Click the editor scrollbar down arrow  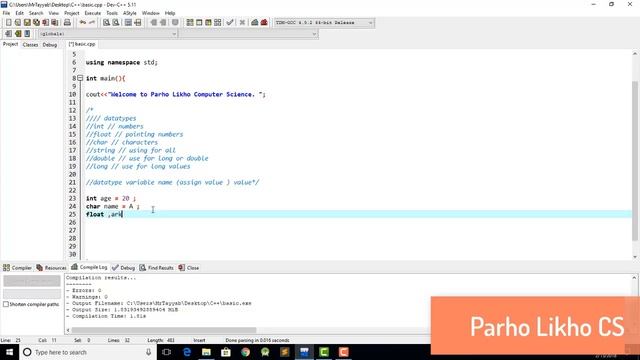(x=635, y=256)
